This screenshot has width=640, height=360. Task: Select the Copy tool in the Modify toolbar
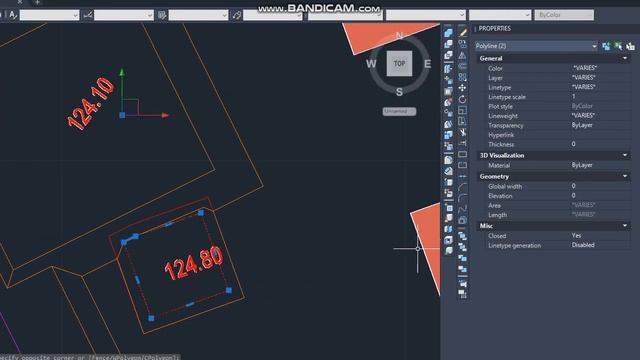pos(462,43)
